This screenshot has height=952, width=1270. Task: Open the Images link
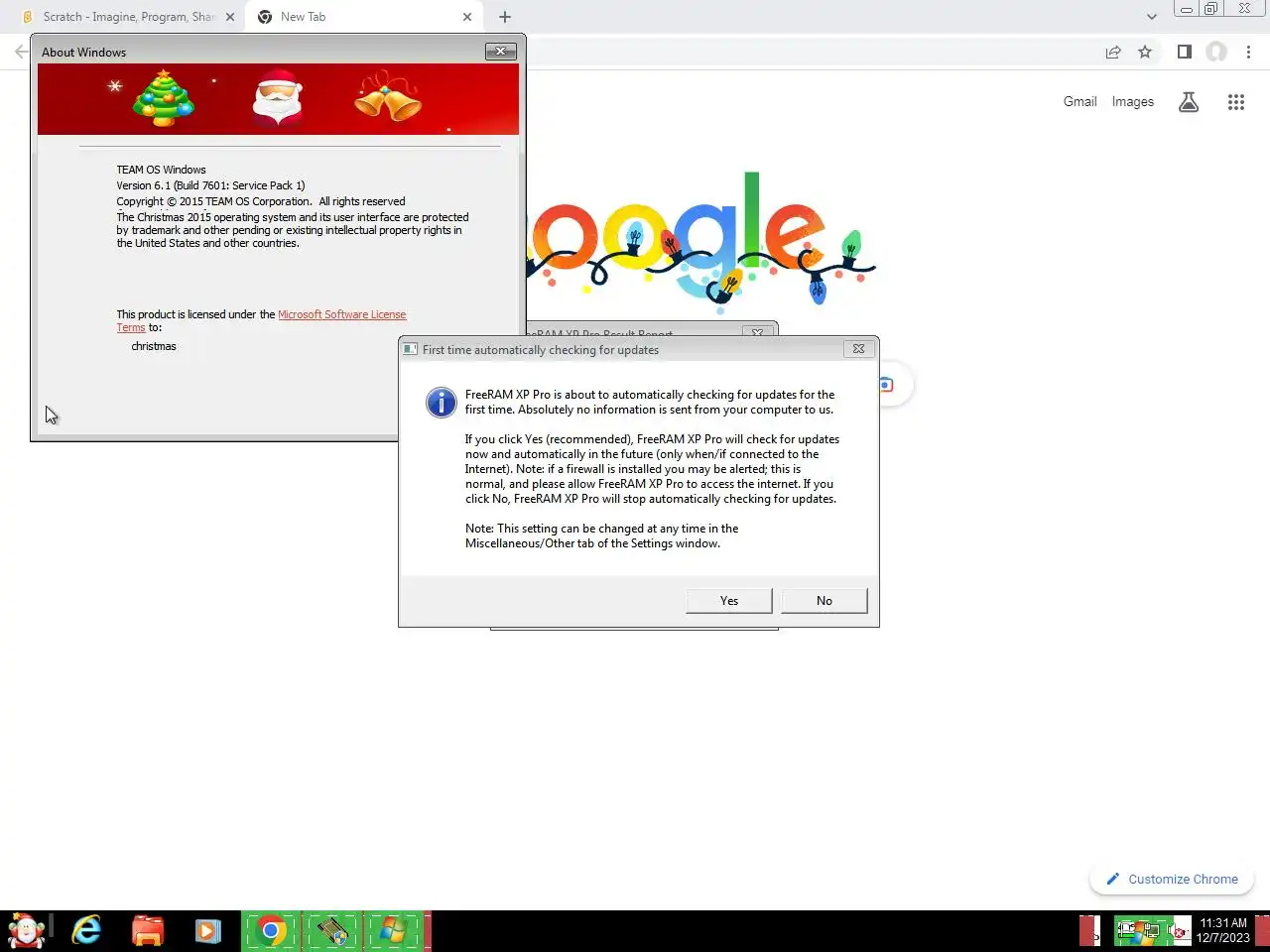coord(1132,101)
